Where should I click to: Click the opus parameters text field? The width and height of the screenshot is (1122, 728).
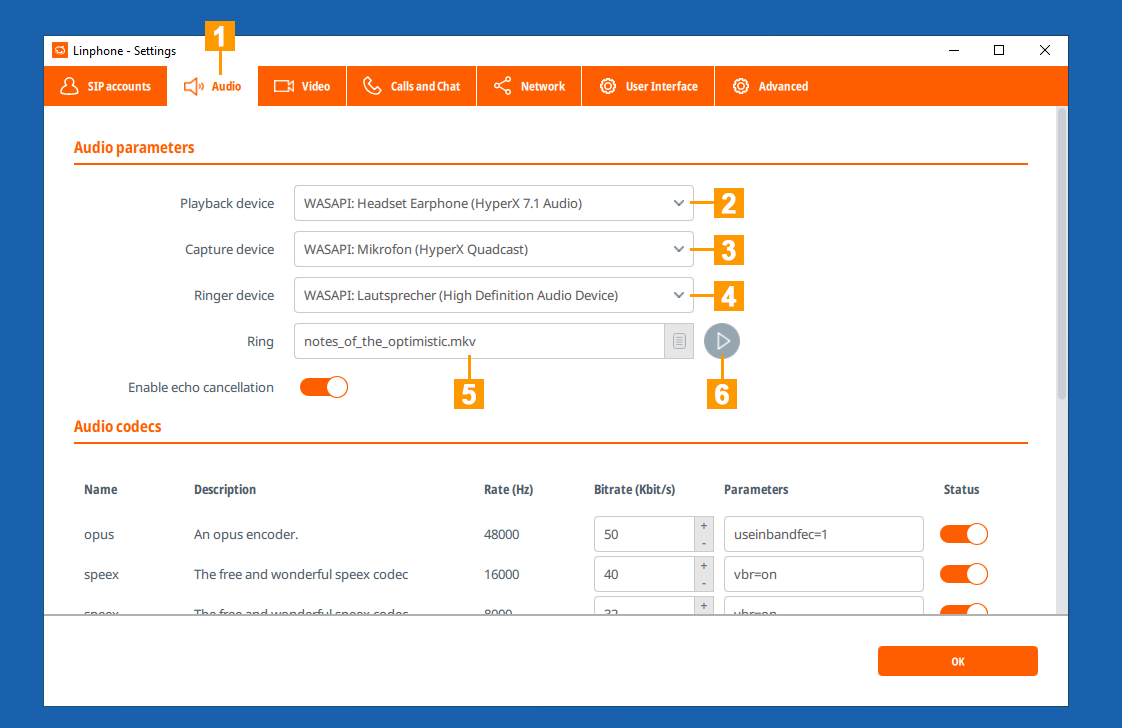pos(822,534)
